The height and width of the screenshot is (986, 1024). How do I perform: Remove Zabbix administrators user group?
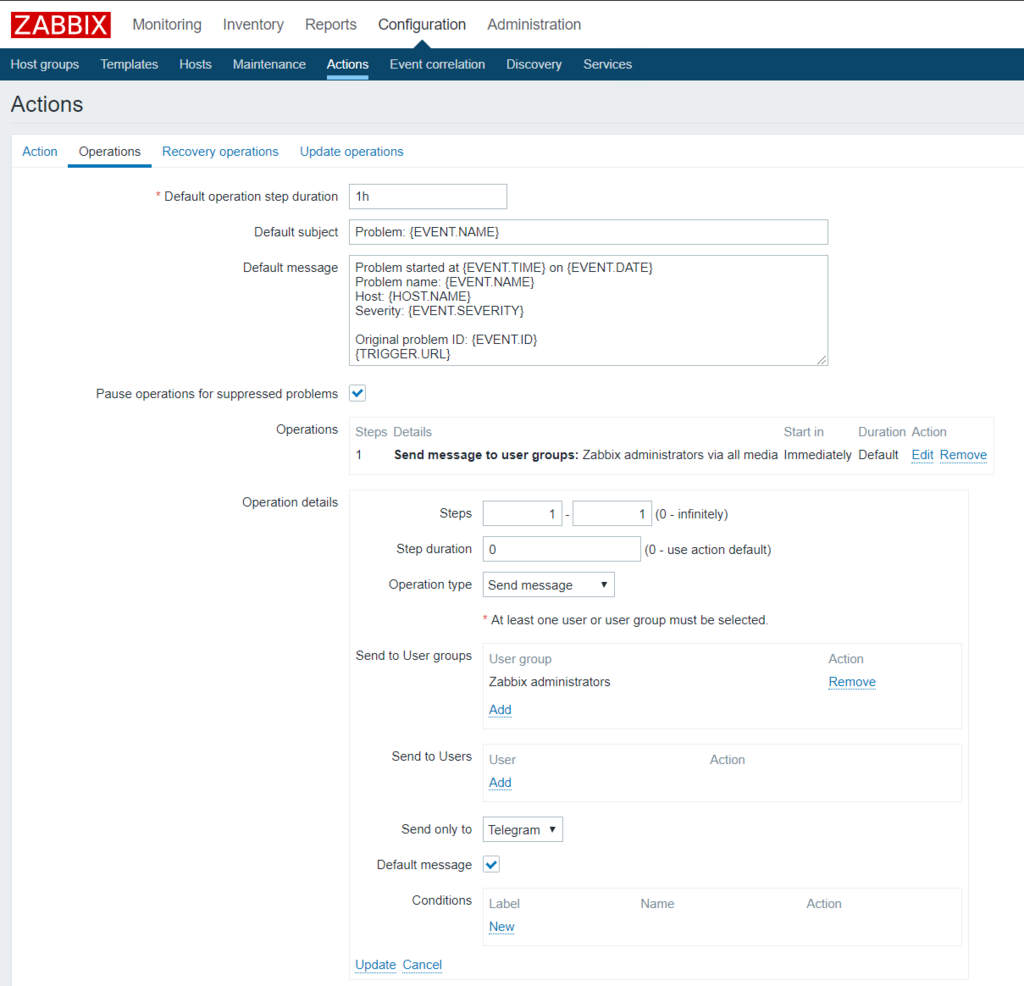[x=852, y=682]
